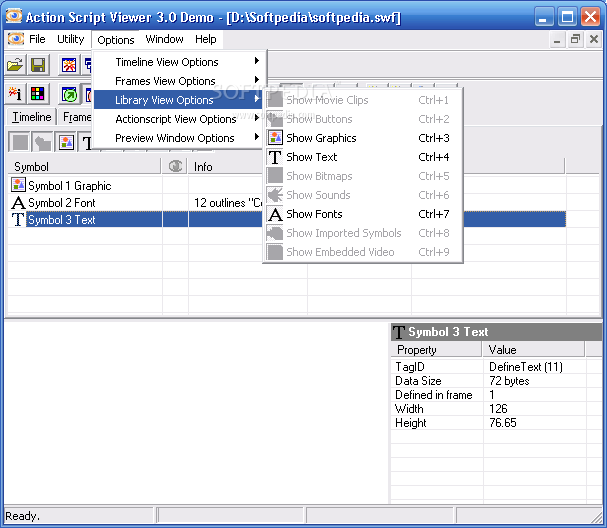607x528 pixels.
Task: Click the 'T' icon of Symbol 3 Text row
Action: 18,219
